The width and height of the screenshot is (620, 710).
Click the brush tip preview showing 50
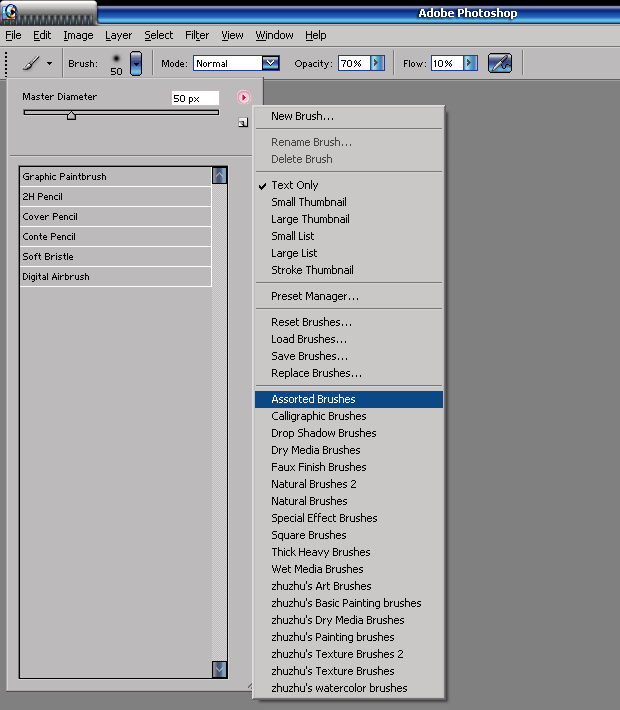click(x=116, y=64)
